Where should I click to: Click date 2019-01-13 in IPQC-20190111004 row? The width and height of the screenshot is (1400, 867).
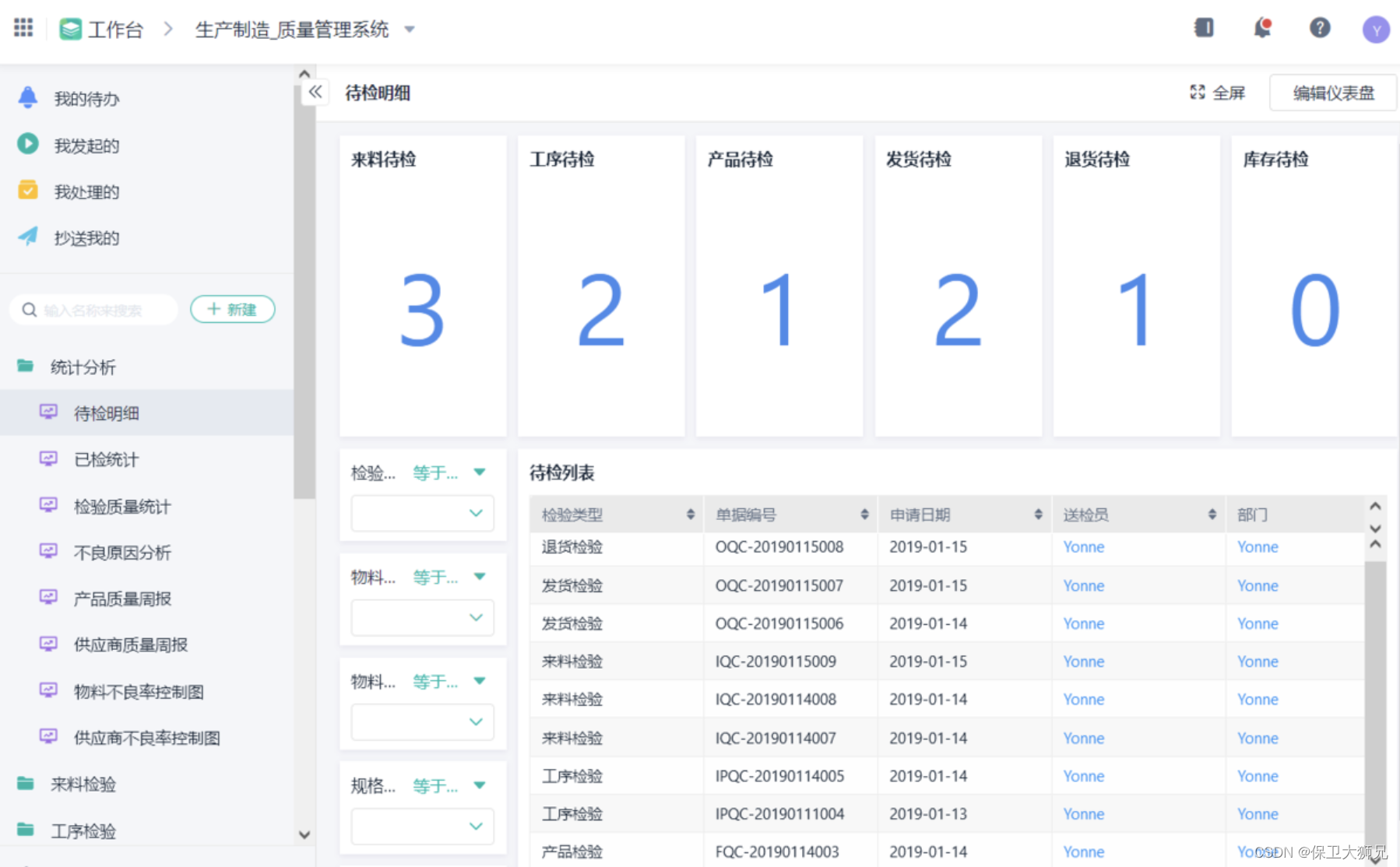click(x=928, y=814)
